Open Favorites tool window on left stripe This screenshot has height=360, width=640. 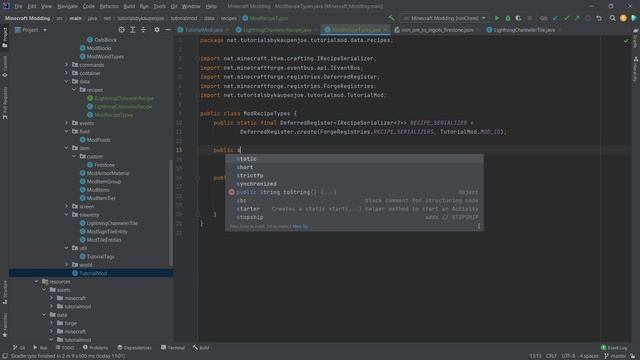point(5,325)
